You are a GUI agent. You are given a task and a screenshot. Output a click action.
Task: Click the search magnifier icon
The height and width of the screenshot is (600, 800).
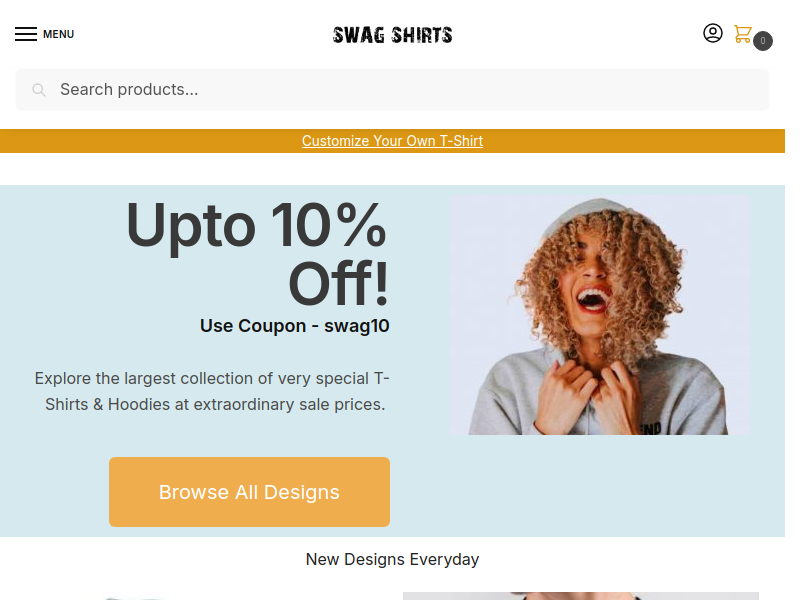point(39,90)
